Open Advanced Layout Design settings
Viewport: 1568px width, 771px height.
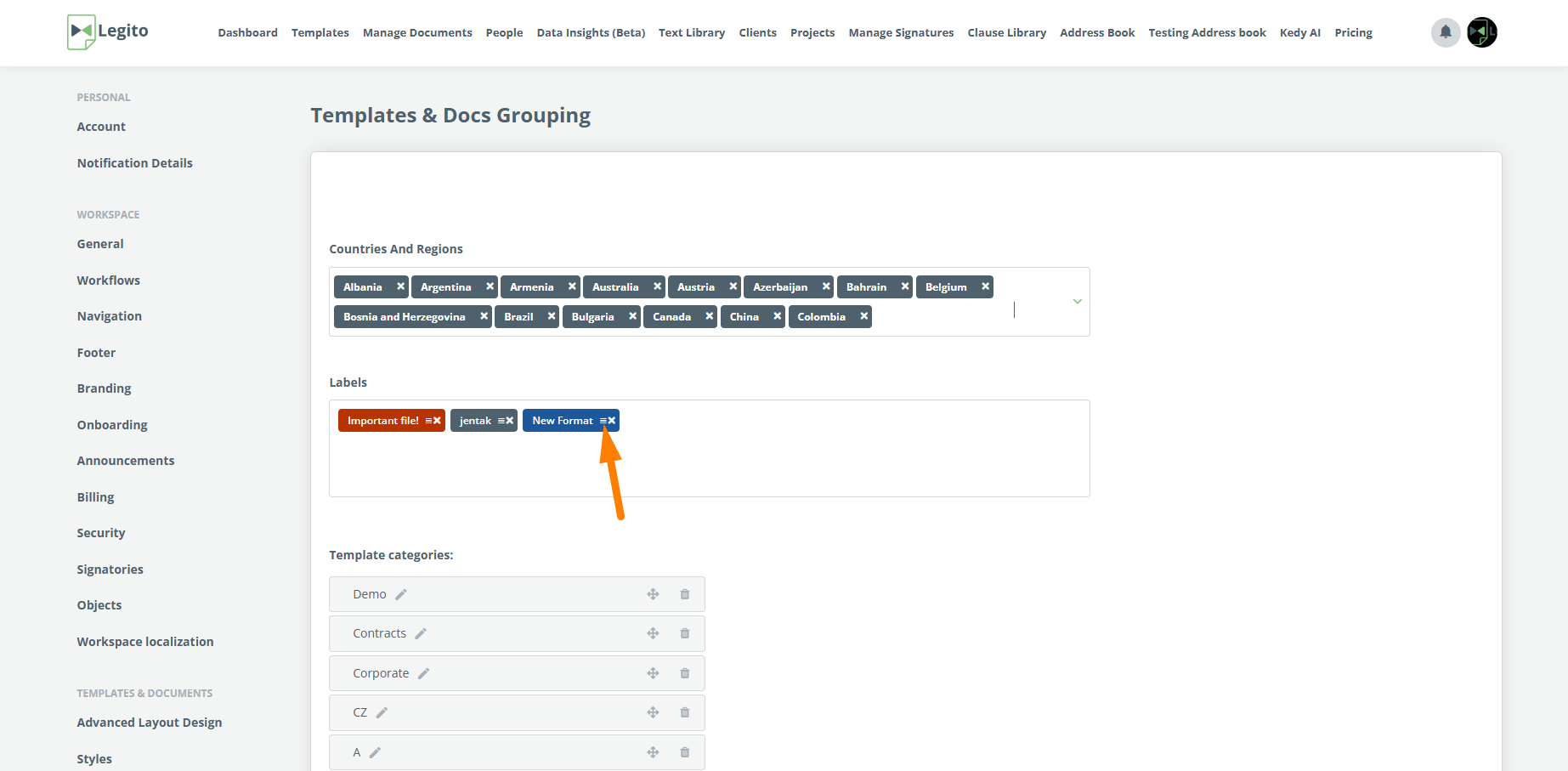click(x=149, y=723)
